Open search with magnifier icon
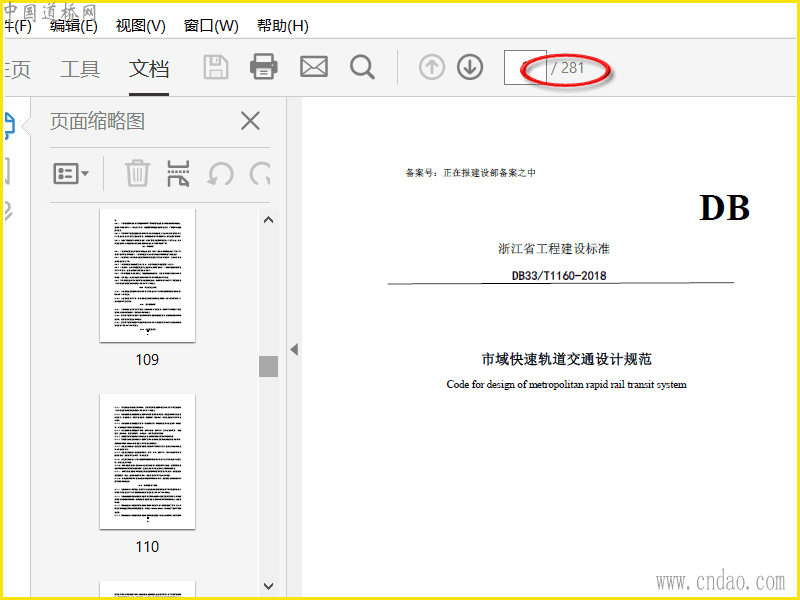The height and width of the screenshot is (600, 800). 362,67
